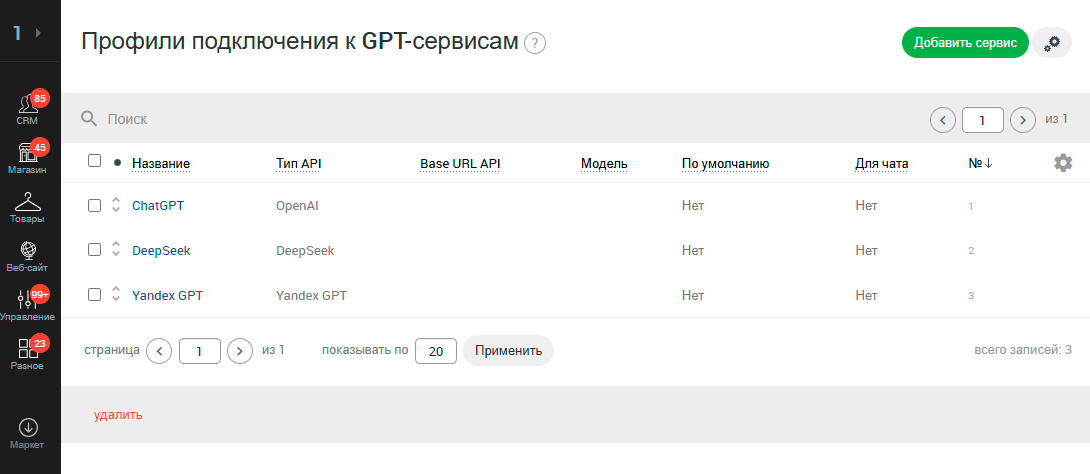This screenshot has height=474, width=1090.
Task: Click the sort handle for ChatGPT row
Action: (x=116, y=206)
